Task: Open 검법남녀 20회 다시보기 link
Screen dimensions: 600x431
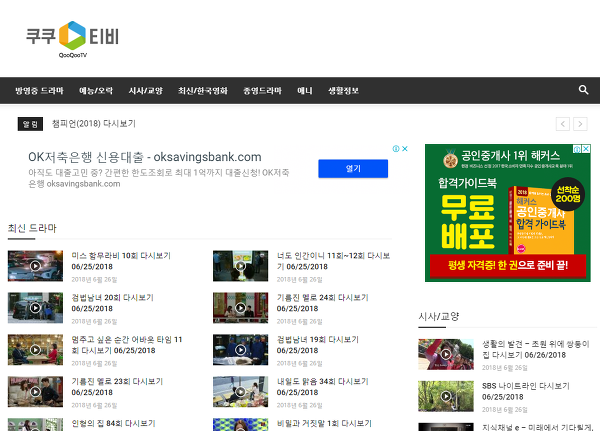Action: [x=112, y=303]
